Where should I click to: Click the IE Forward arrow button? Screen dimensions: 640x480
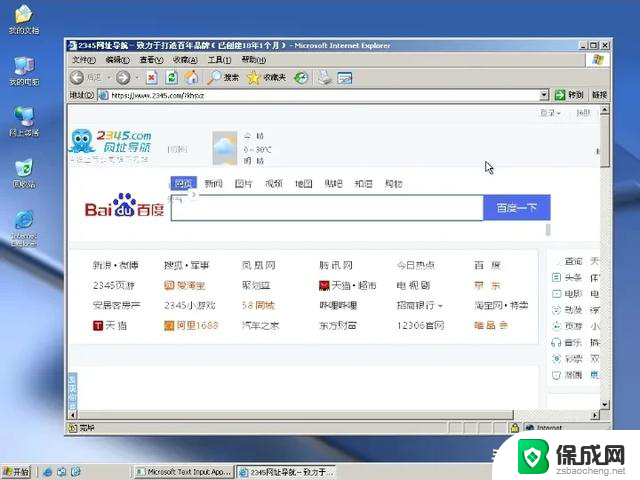[x=123, y=77]
